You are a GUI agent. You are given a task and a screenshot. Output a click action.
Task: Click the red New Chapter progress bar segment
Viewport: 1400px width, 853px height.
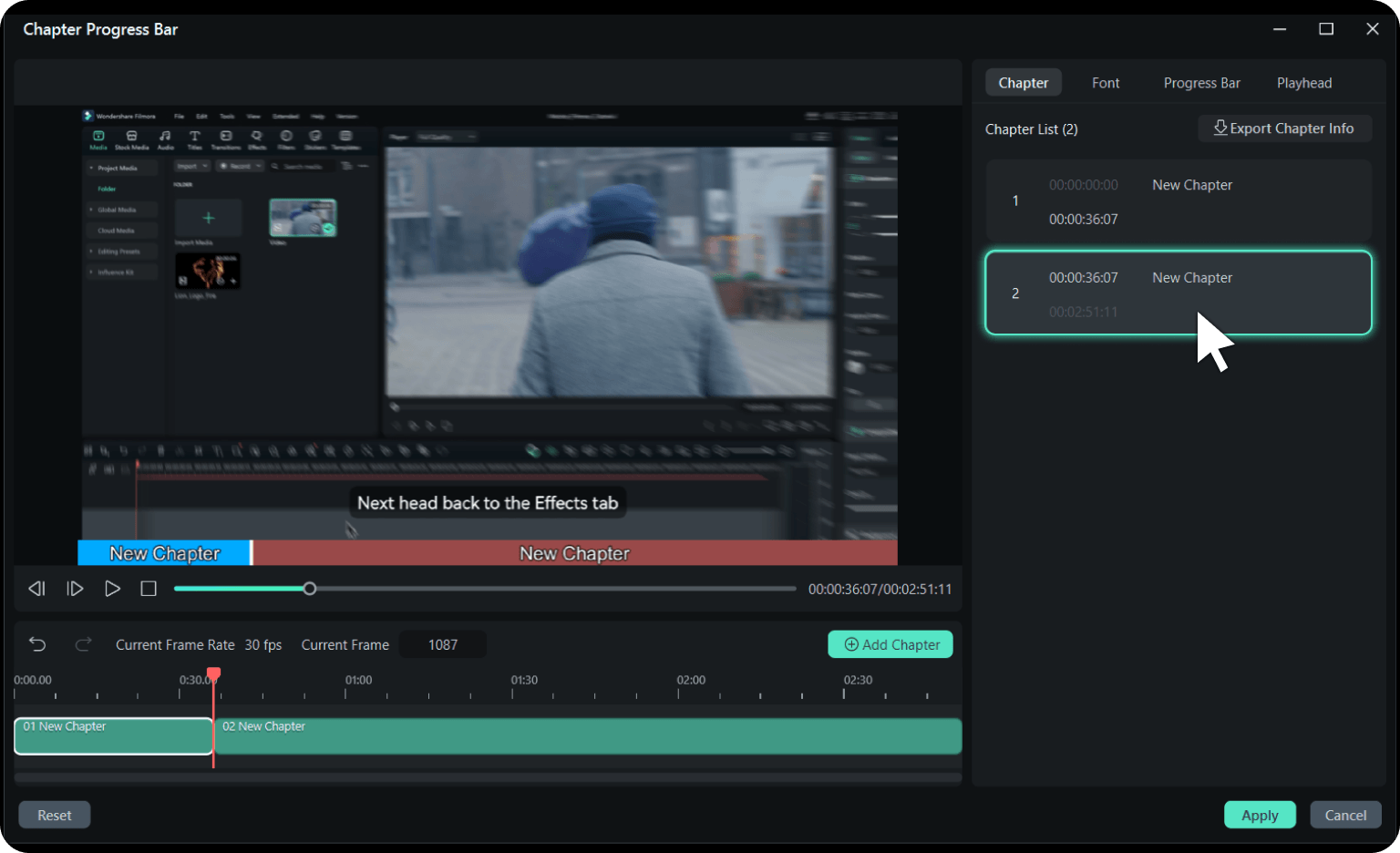click(x=575, y=553)
